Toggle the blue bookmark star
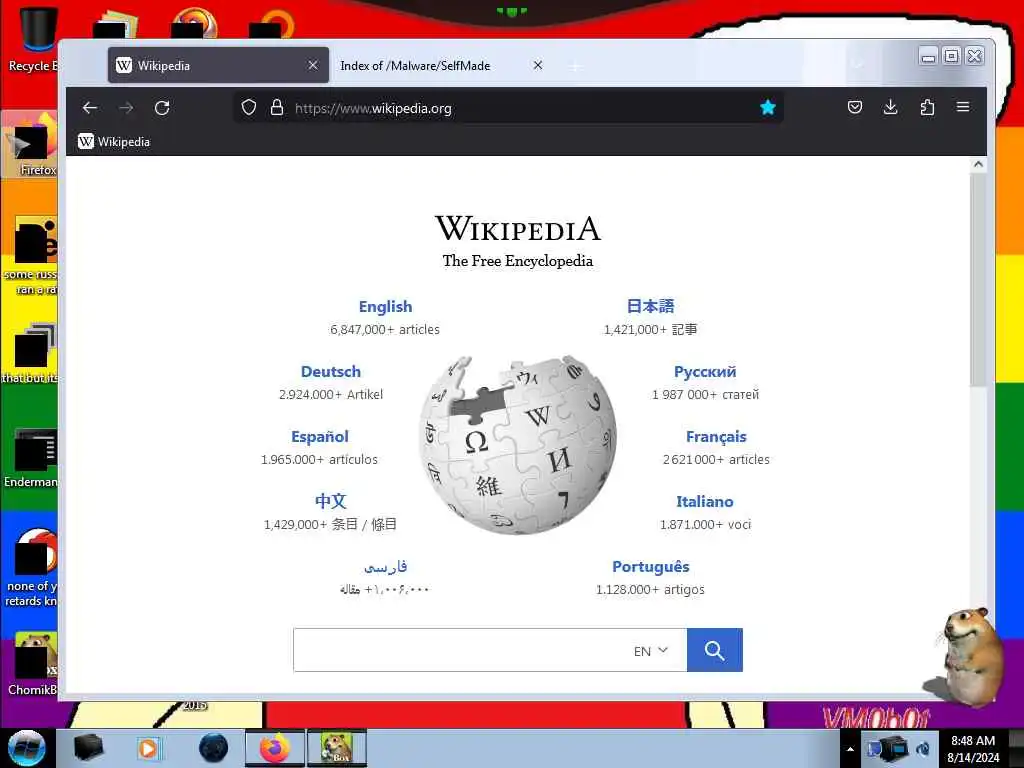1024x768 pixels. [768, 108]
